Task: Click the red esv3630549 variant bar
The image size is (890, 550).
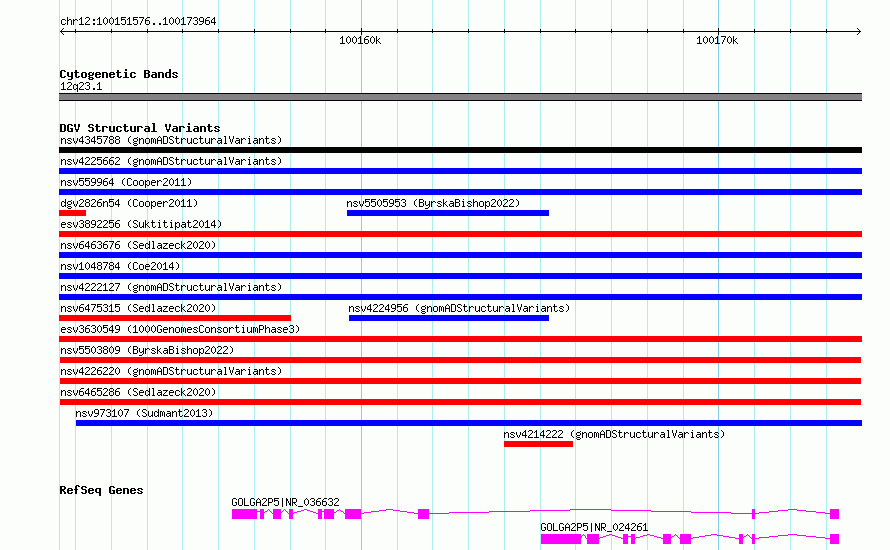Action: coord(460,339)
